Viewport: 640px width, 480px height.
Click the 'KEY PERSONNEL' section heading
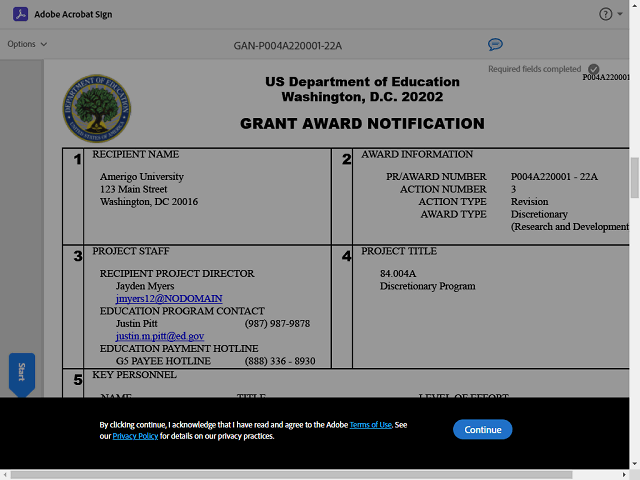click(134, 375)
